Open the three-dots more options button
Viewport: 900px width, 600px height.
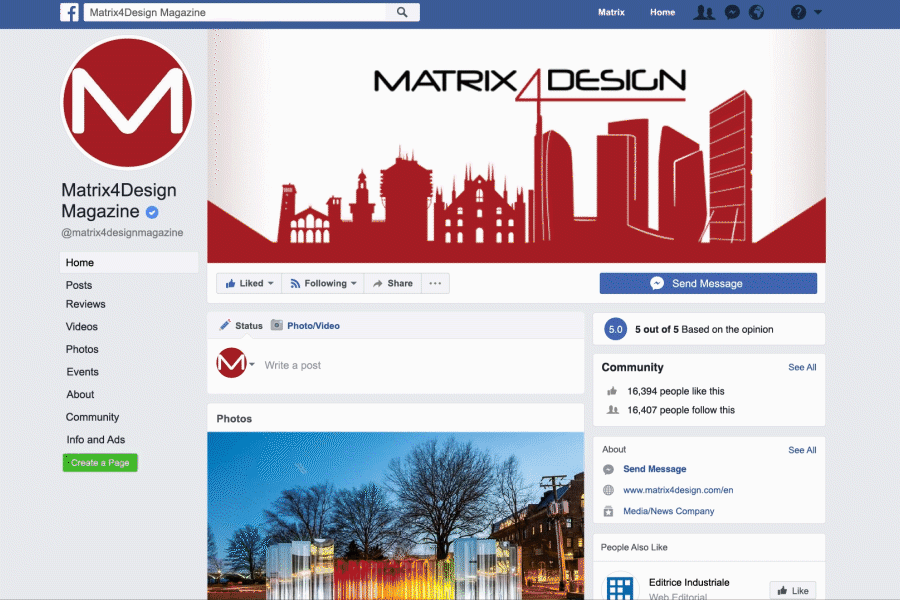point(435,283)
